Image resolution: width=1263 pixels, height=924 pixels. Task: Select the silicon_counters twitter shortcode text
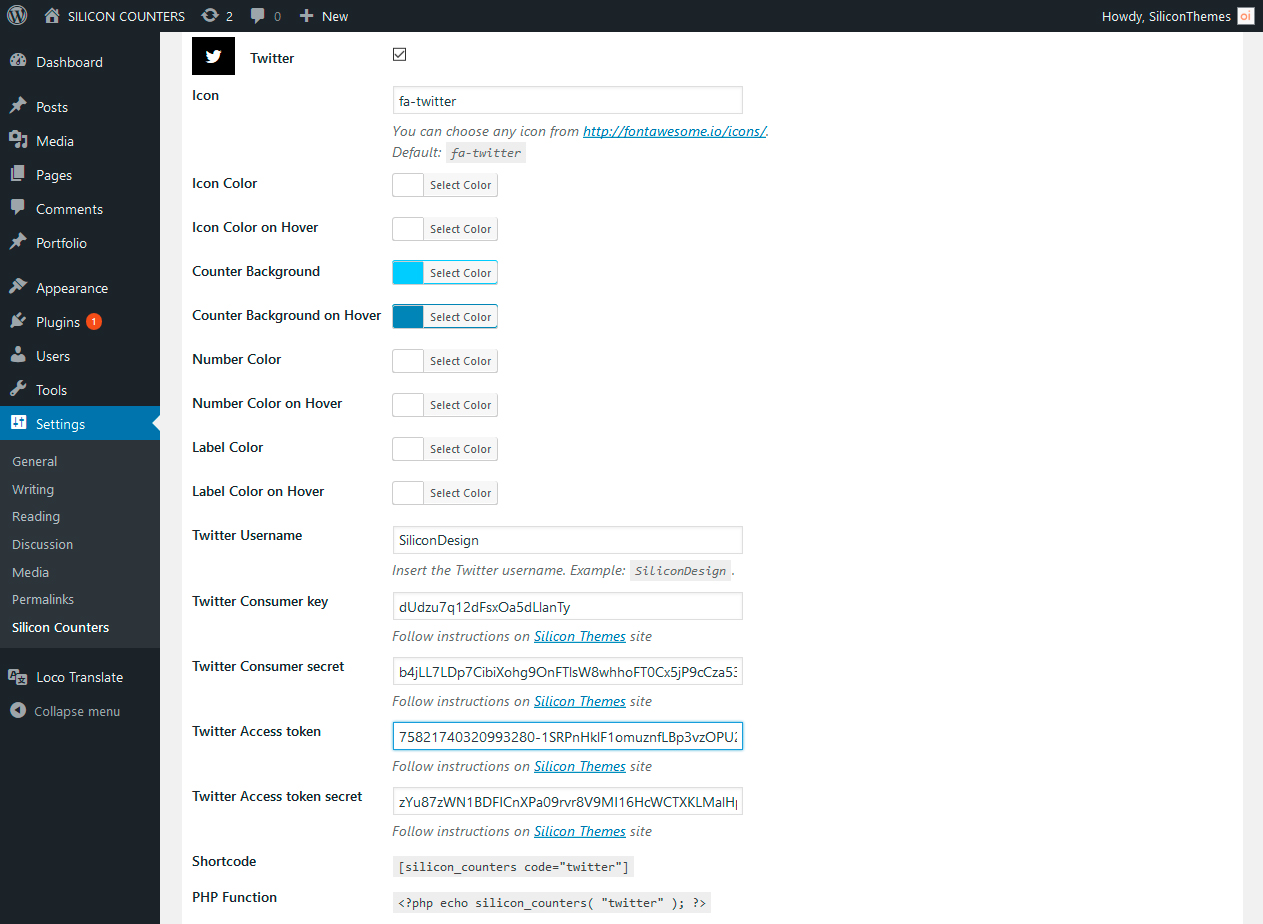(514, 866)
